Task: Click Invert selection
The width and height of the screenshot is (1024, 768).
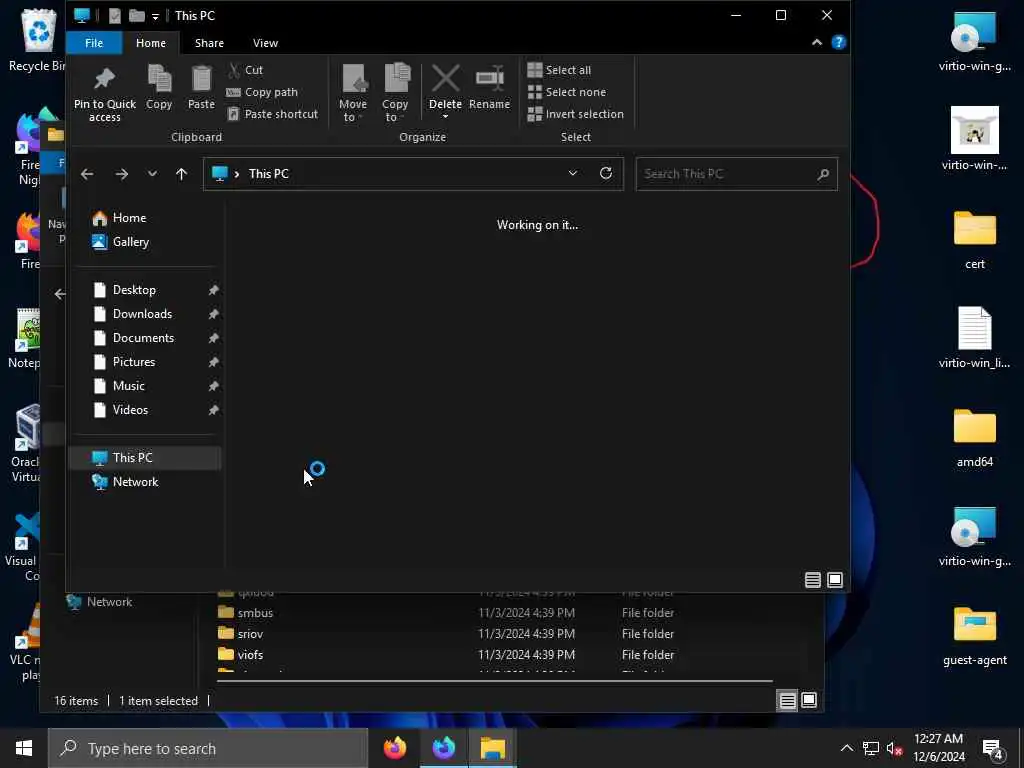Action: pyautogui.click(x=575, y=114)
